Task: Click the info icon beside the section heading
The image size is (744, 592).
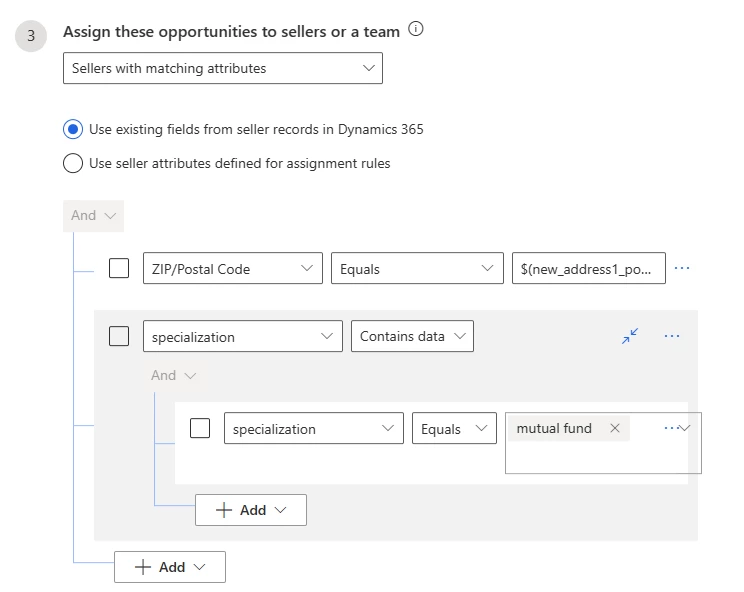Action: click(416, 30)
